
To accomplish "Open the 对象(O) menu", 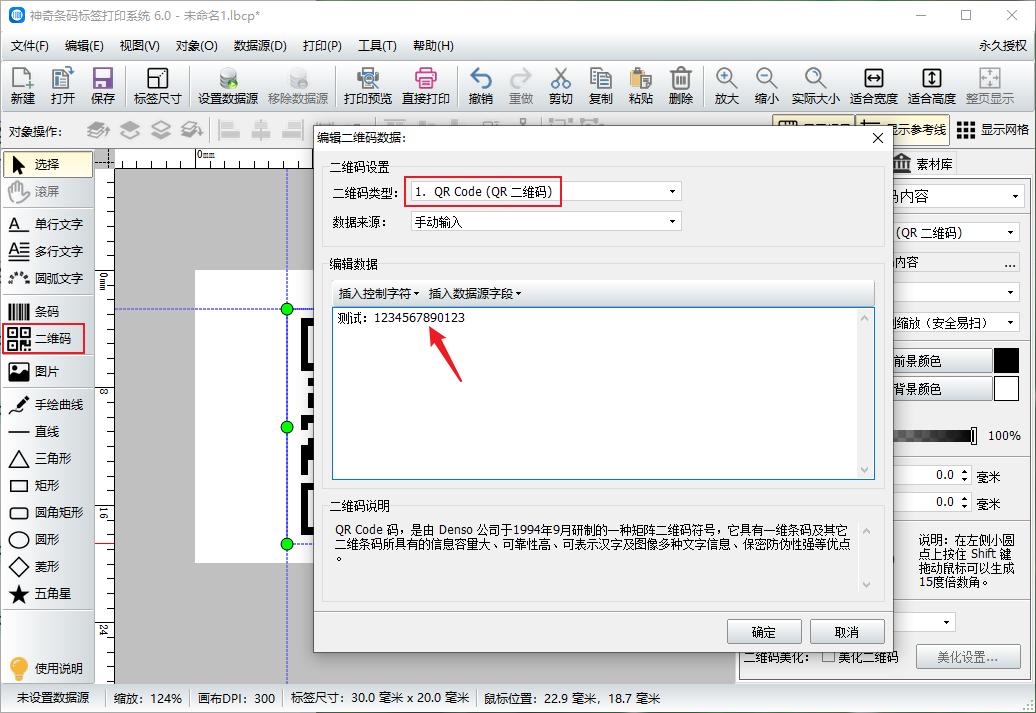I will point(196,46).
